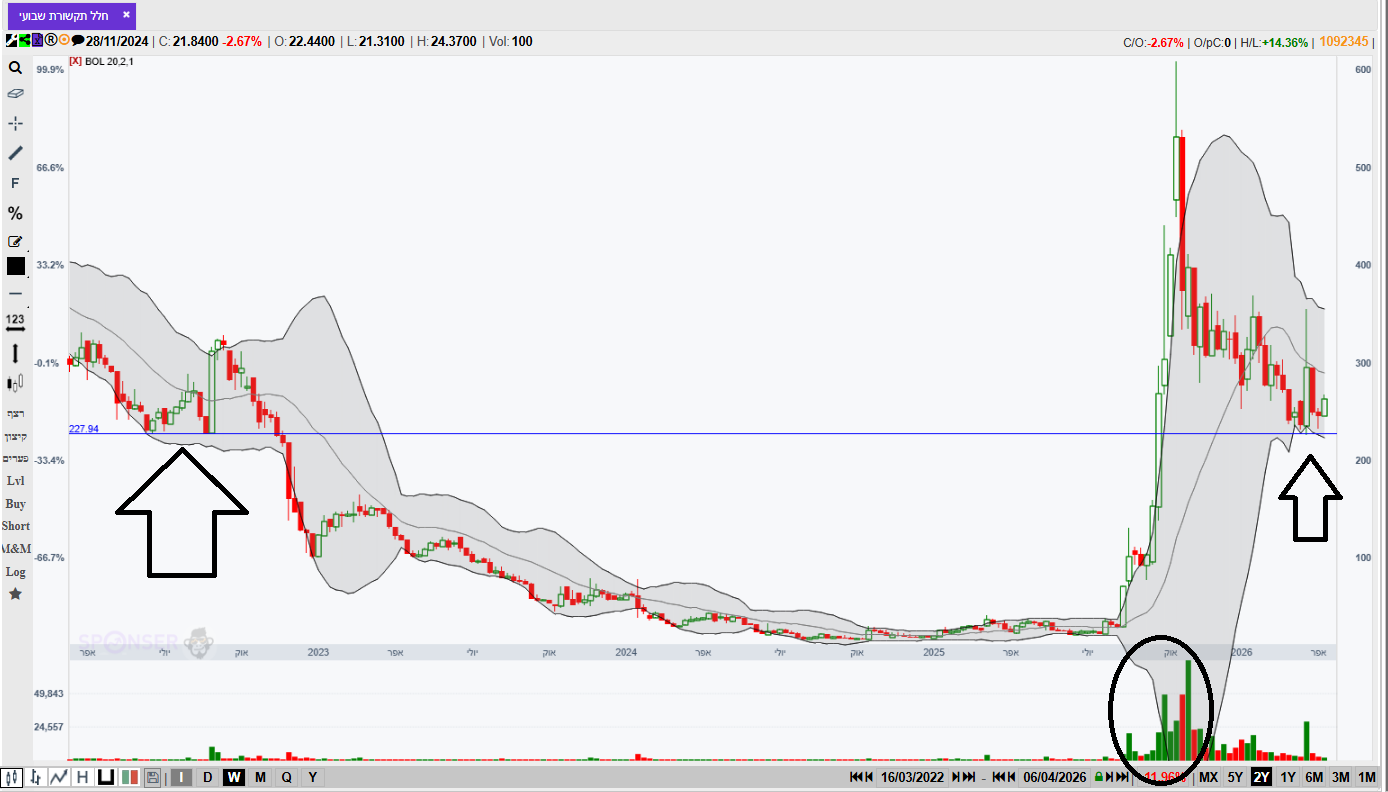Click the green share icon
This screenshot has height=792, width=1388.
[x=24, y=41]
